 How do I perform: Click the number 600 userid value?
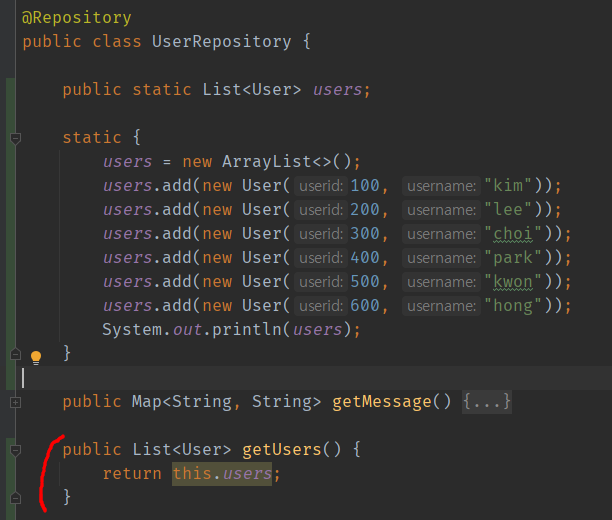[365, 306]
